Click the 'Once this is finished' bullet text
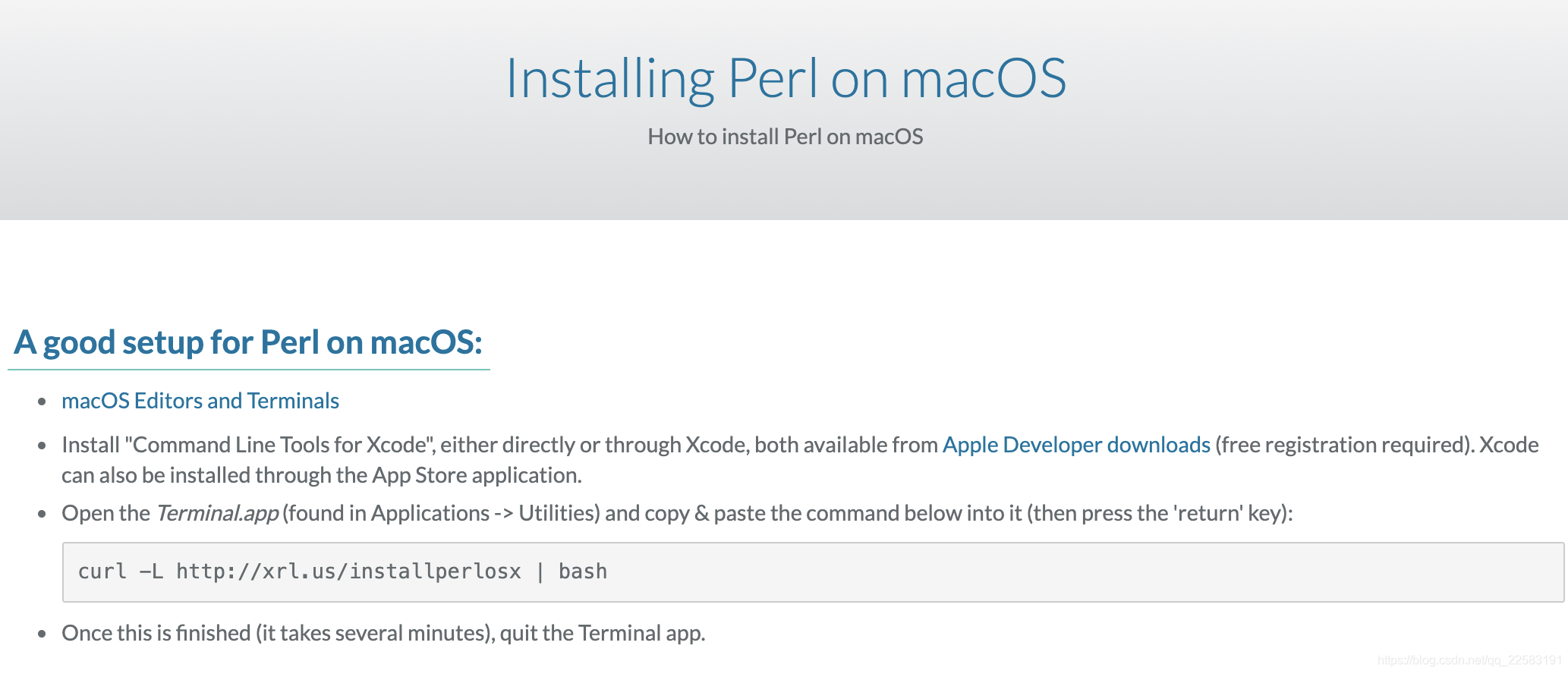 (383, 633)
